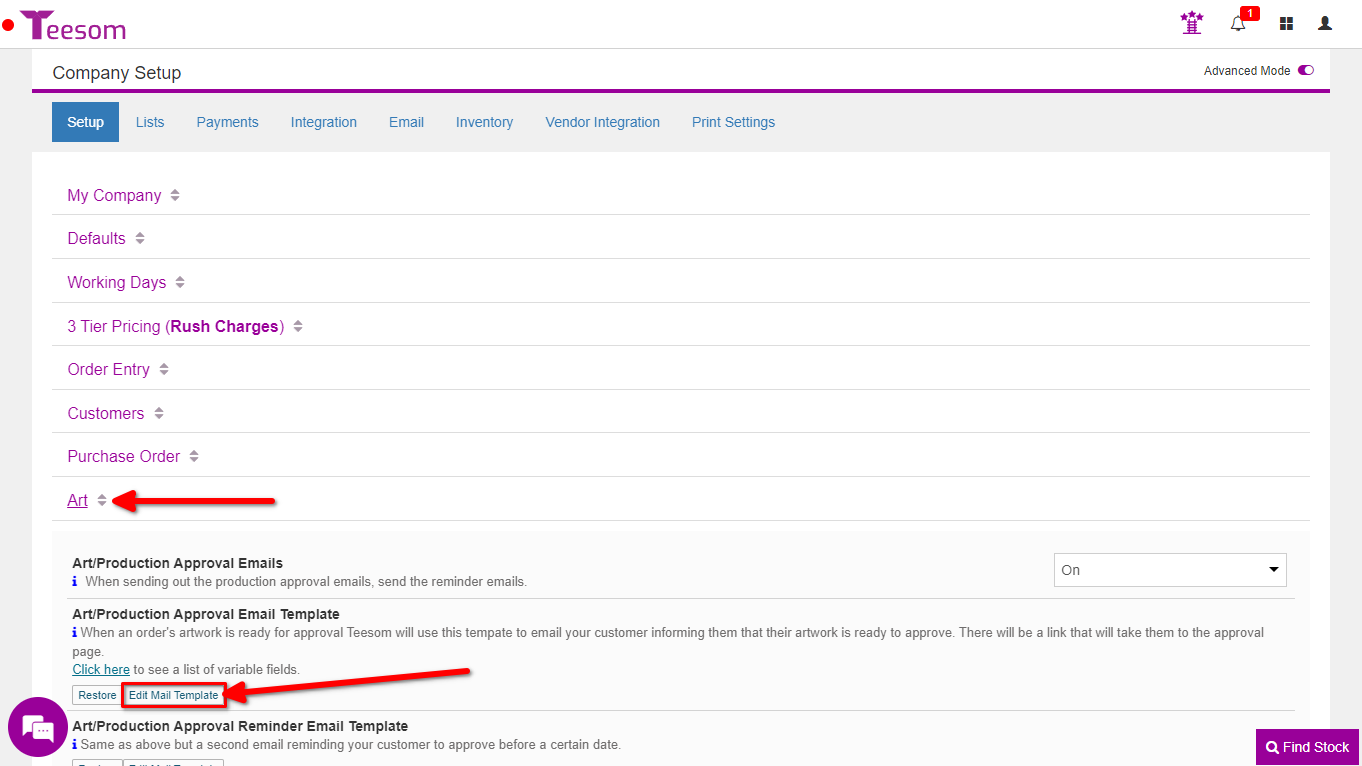Open the notifications bell
This screenshot has width=1362, height=766.
[x=1238, y=23]
